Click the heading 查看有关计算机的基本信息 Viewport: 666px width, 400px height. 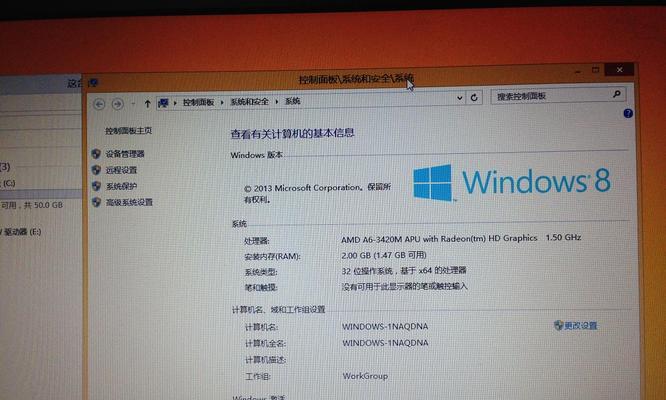click(292, 133)
